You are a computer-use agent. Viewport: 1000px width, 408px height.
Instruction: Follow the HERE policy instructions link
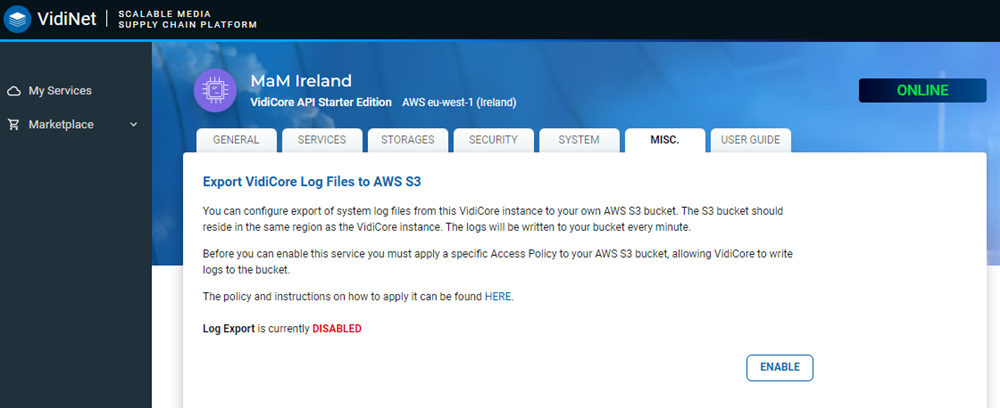pos(498,297)
